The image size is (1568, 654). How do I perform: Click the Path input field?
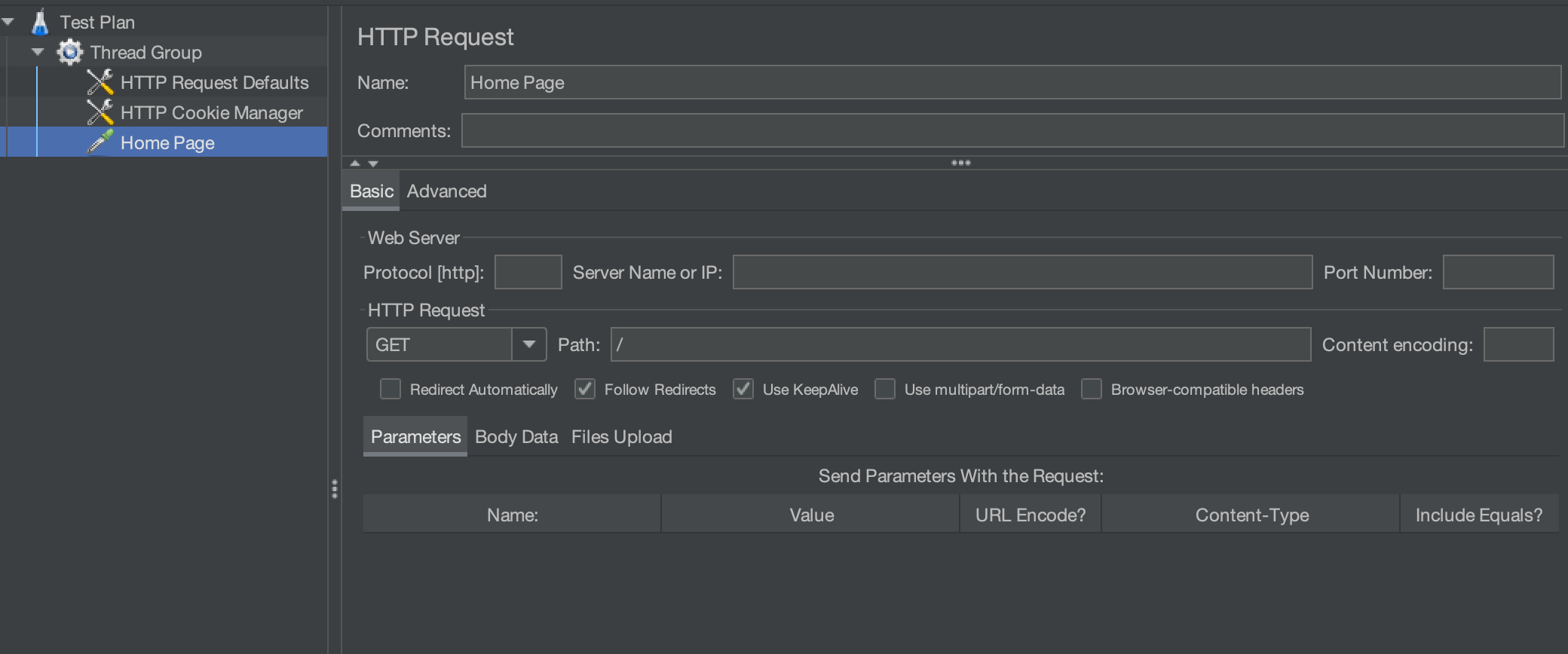(960, 344)
